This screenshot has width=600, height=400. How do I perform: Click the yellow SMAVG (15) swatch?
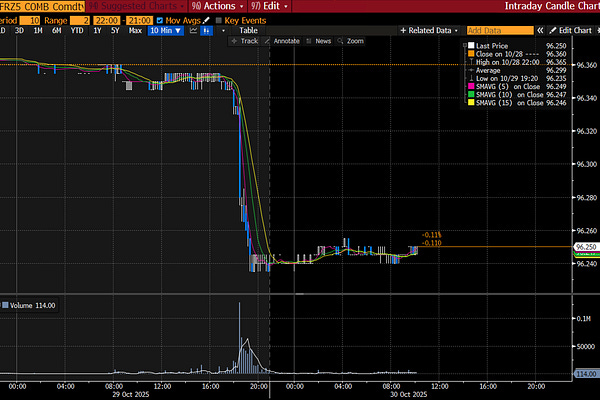pyautogui.click(x=471, y=103)
